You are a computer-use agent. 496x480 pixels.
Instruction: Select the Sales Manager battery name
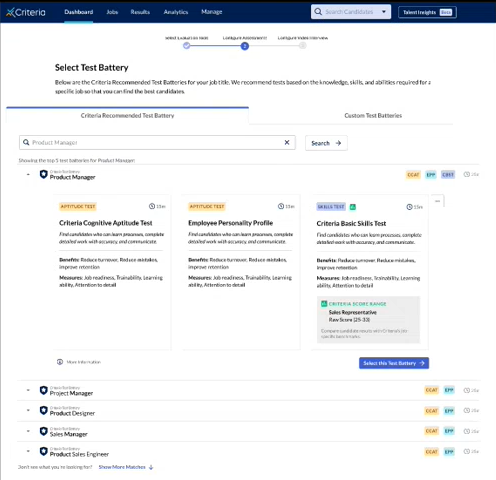(68, 434)
